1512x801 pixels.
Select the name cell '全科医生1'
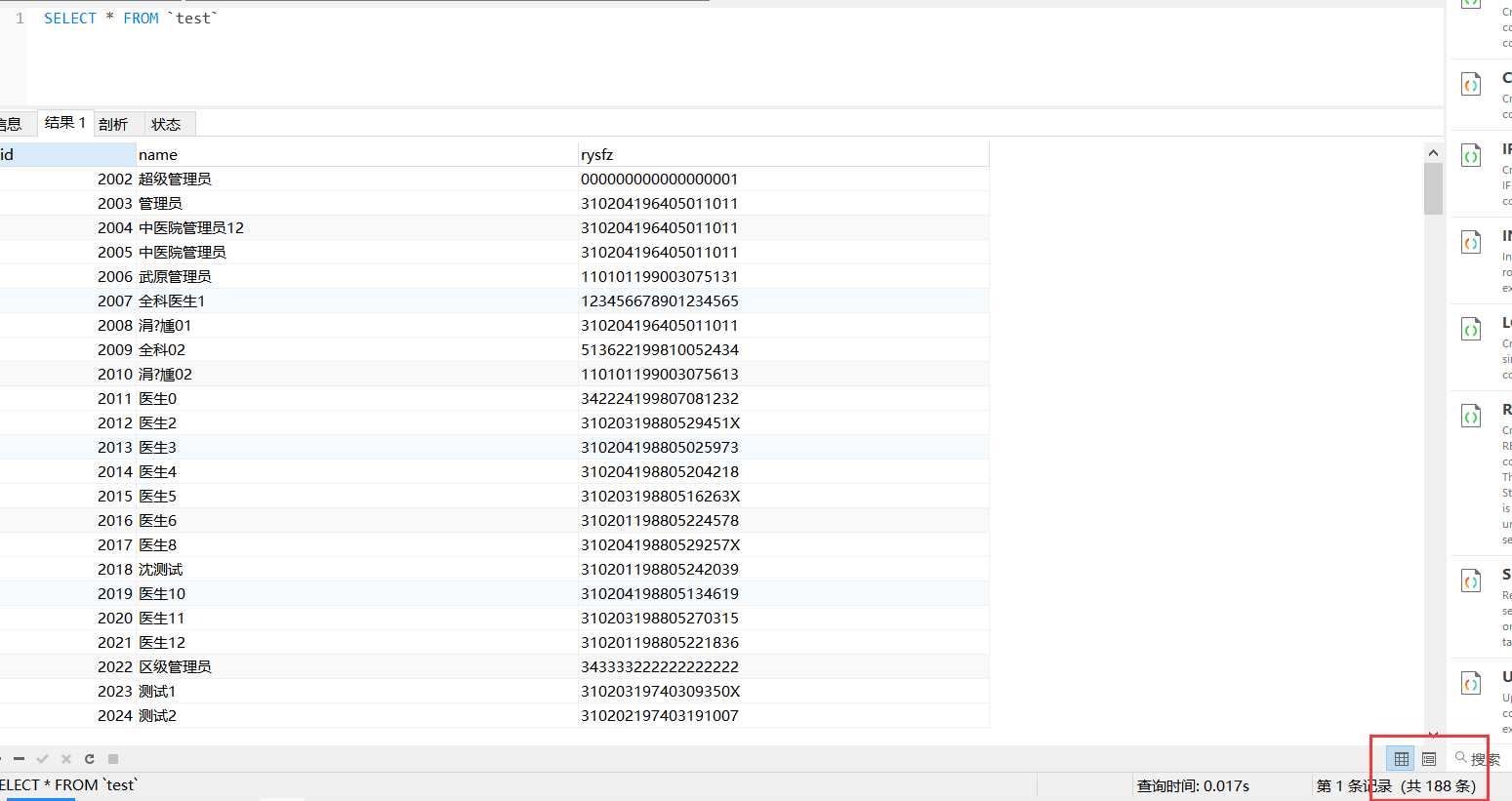pos(357,300)
